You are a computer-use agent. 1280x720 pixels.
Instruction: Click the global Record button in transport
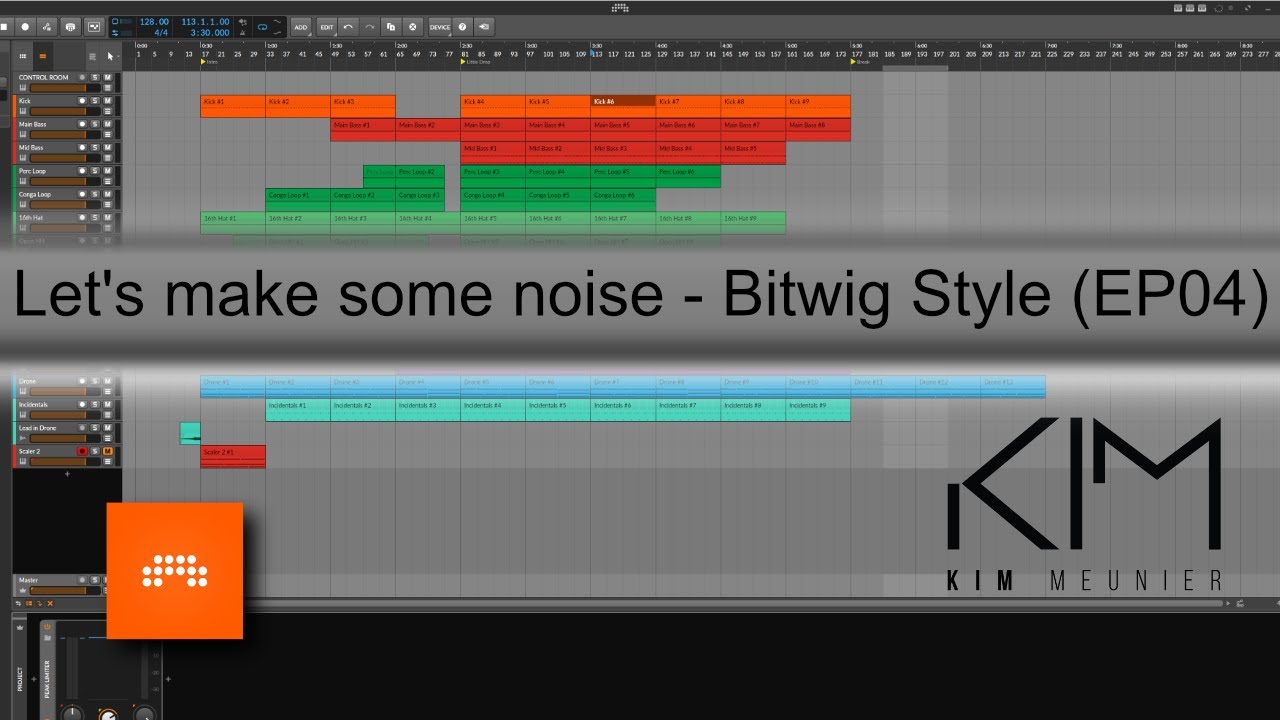25,27
